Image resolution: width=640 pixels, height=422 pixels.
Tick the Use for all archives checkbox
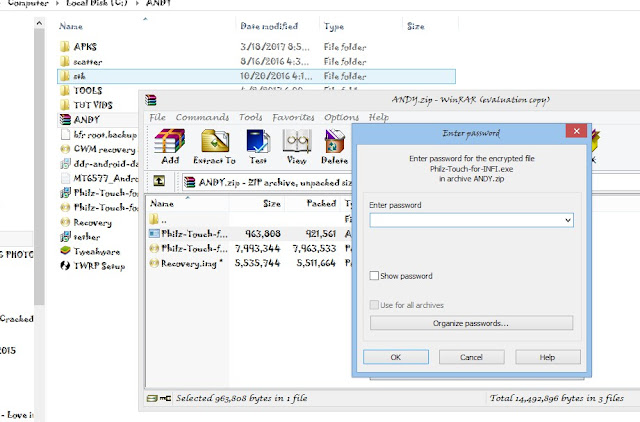click(374, 305)
